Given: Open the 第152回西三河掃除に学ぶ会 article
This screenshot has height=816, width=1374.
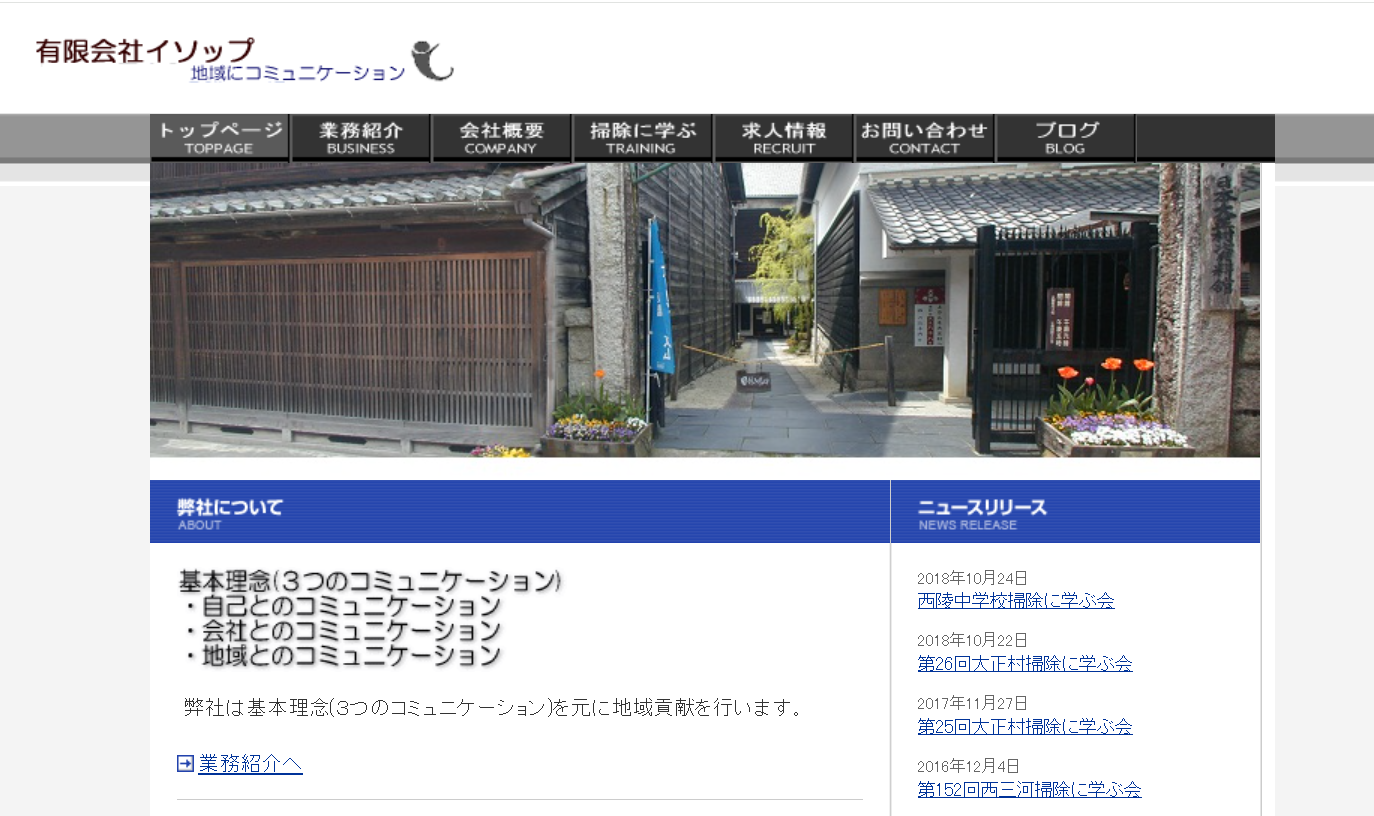Looking at the screenshot, I should click(1029, 790).
